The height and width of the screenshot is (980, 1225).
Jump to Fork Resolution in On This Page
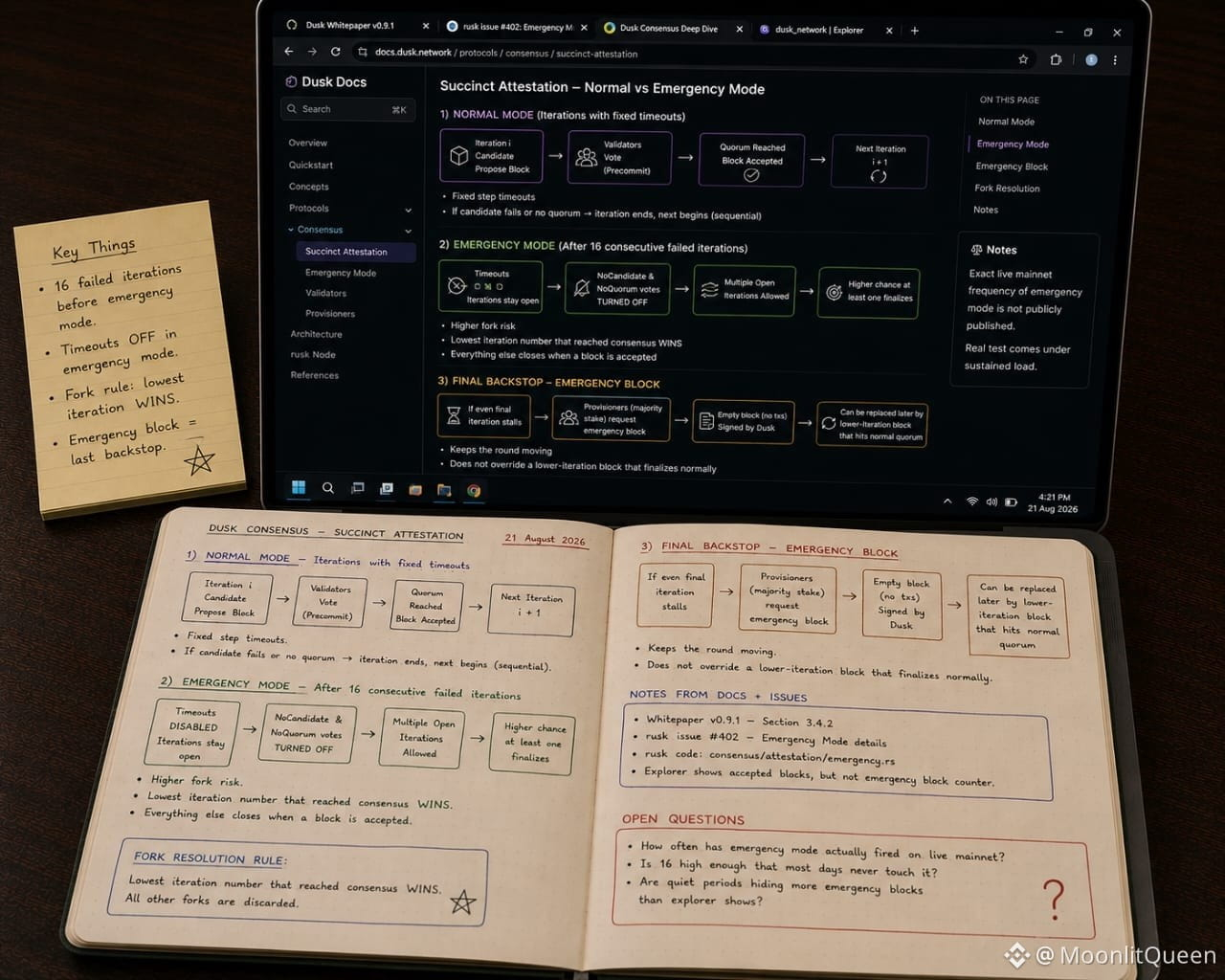click(x=1007, y=189)
